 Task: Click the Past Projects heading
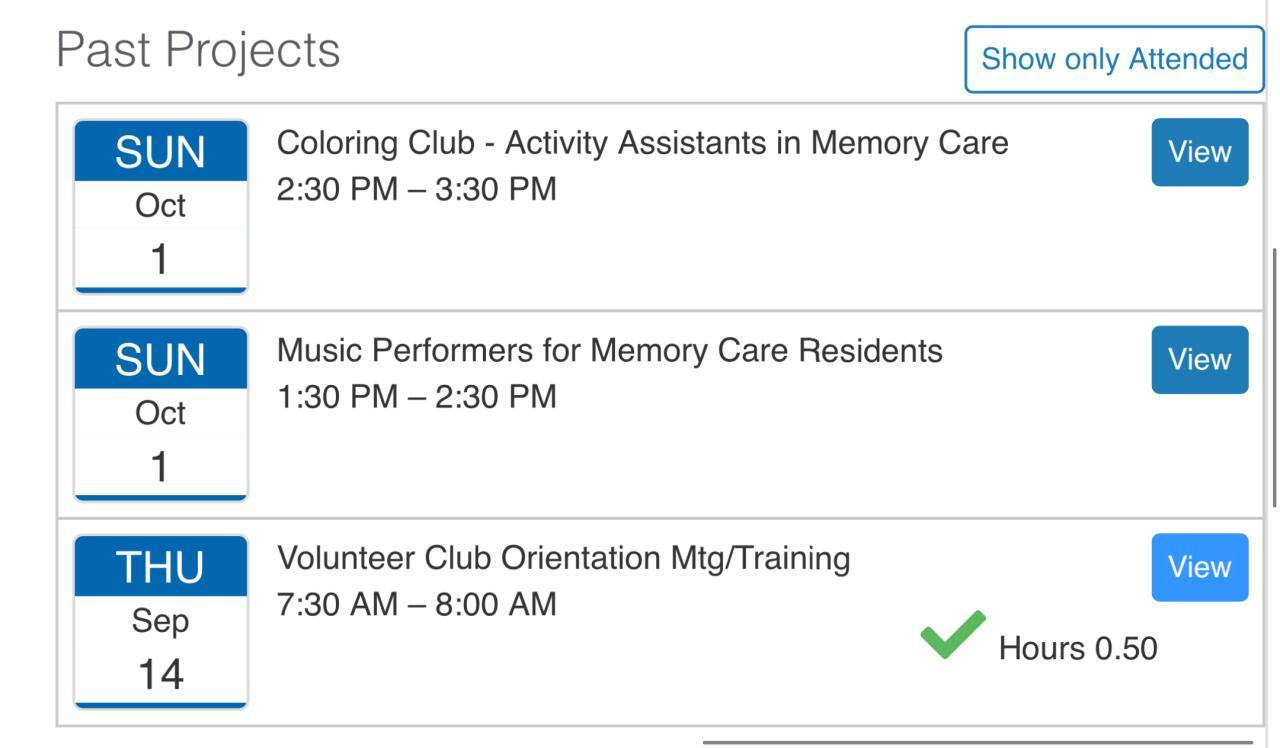tap(198, 50)
